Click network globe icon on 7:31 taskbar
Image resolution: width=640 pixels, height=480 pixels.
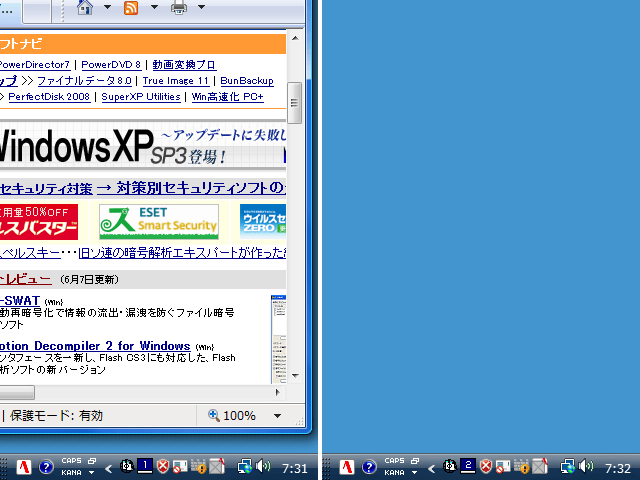pyautogui.click(x=245, y=467)
